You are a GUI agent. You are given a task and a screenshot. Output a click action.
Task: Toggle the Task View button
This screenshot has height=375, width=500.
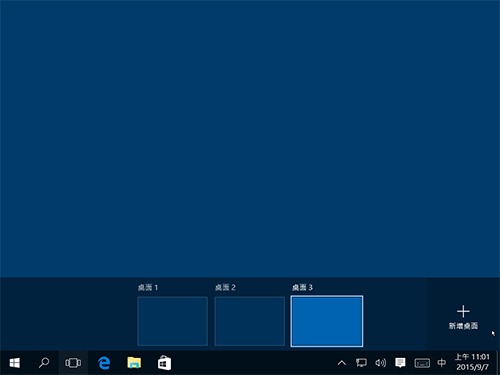tap(73, 363)
